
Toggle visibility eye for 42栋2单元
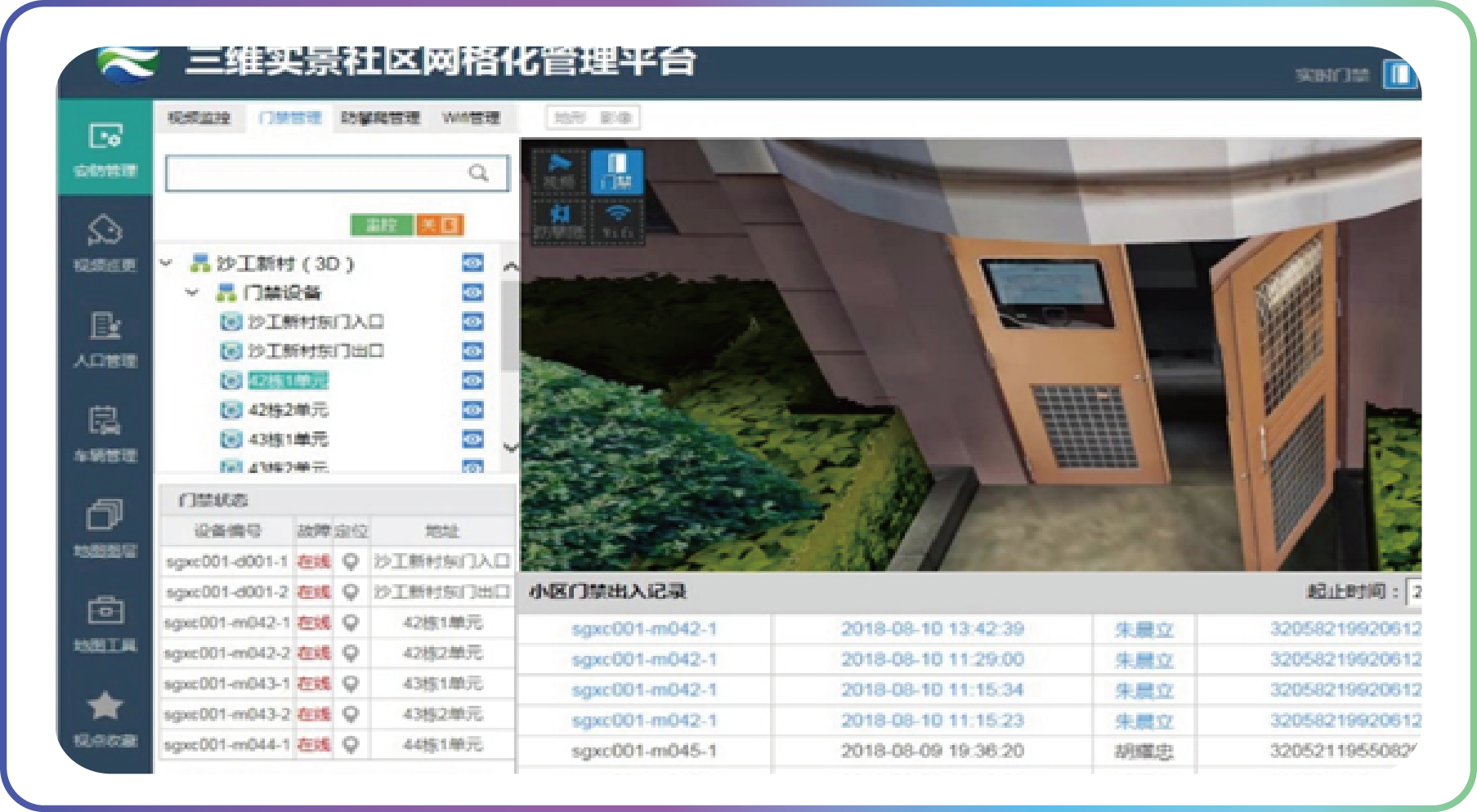472,410
